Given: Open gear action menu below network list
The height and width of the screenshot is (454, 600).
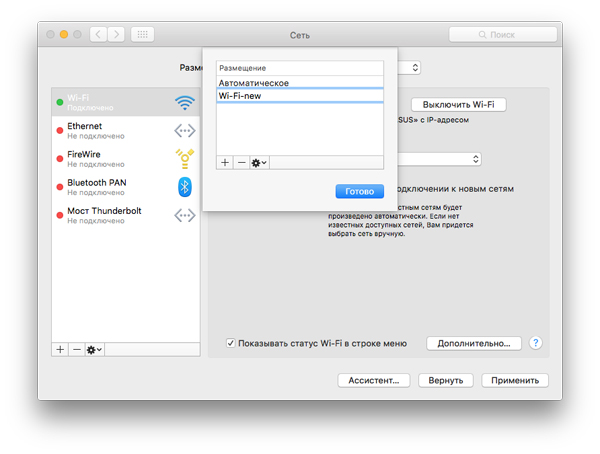Looking at the screenshot, I should tap(95, 349).
